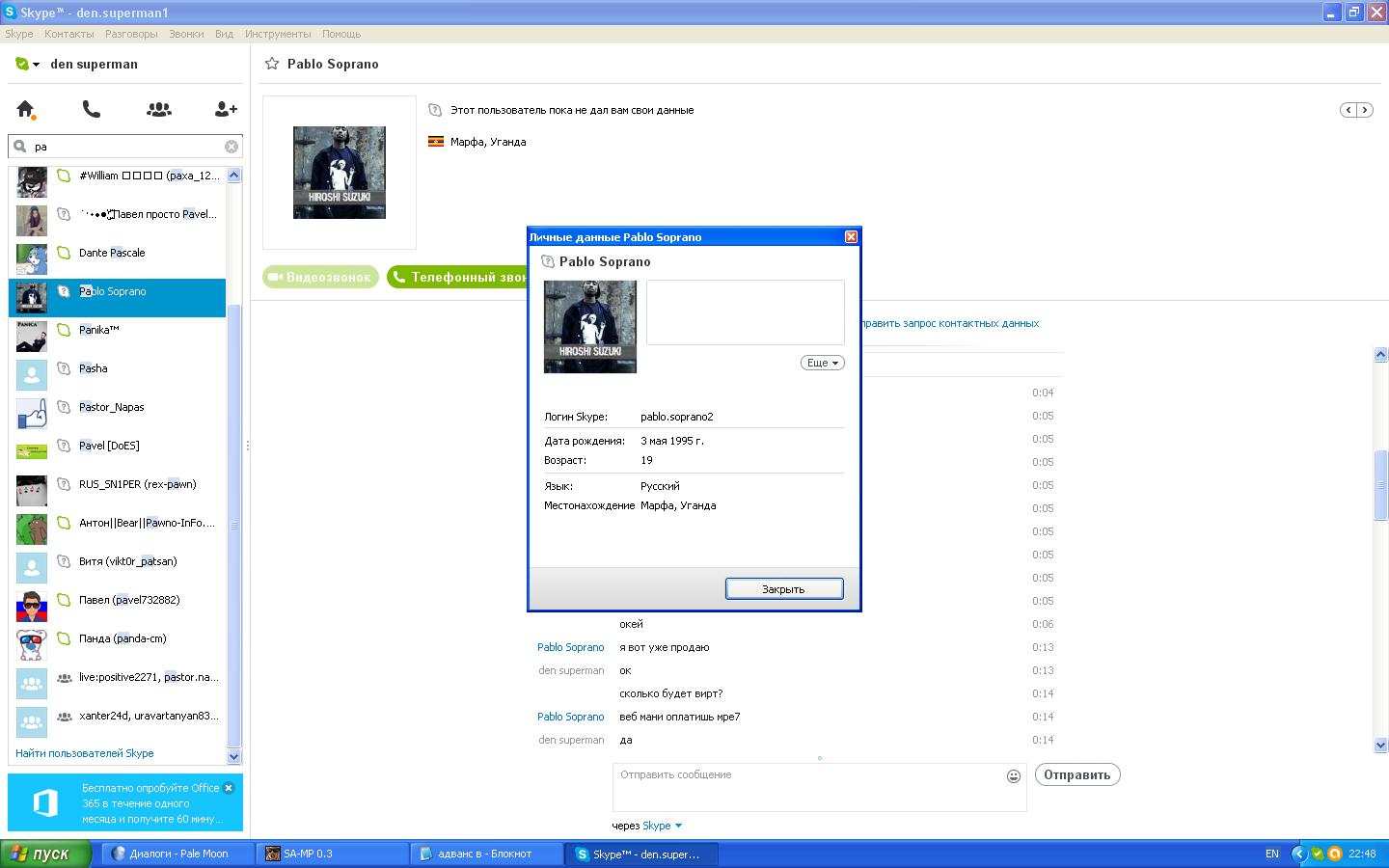The height and width of the screenshot is (868, 1389).
Task: Open the Контакты menu
Action: pos(69,34)
